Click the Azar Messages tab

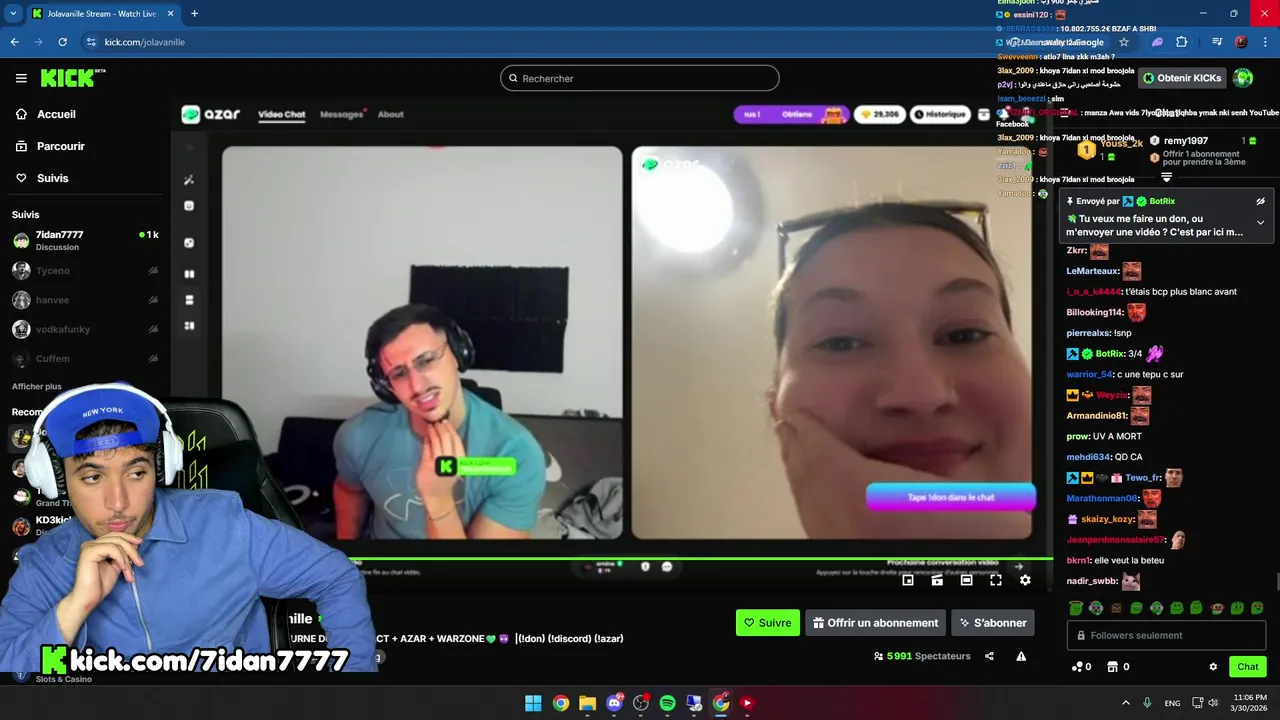click(x=341, y=114)
